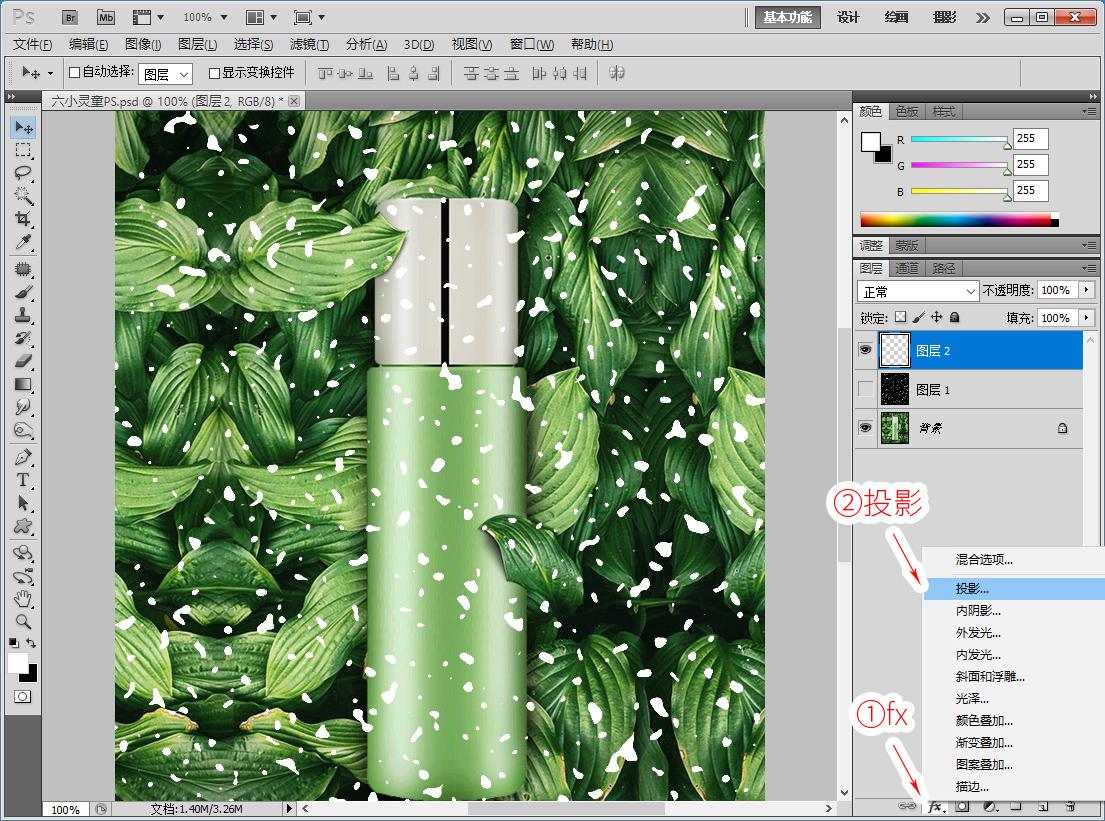The height and width of the screenshot is (821, 1105).
Task: Expand the 不透明度 opacity arrow
Action: [x=1088, y=290]
